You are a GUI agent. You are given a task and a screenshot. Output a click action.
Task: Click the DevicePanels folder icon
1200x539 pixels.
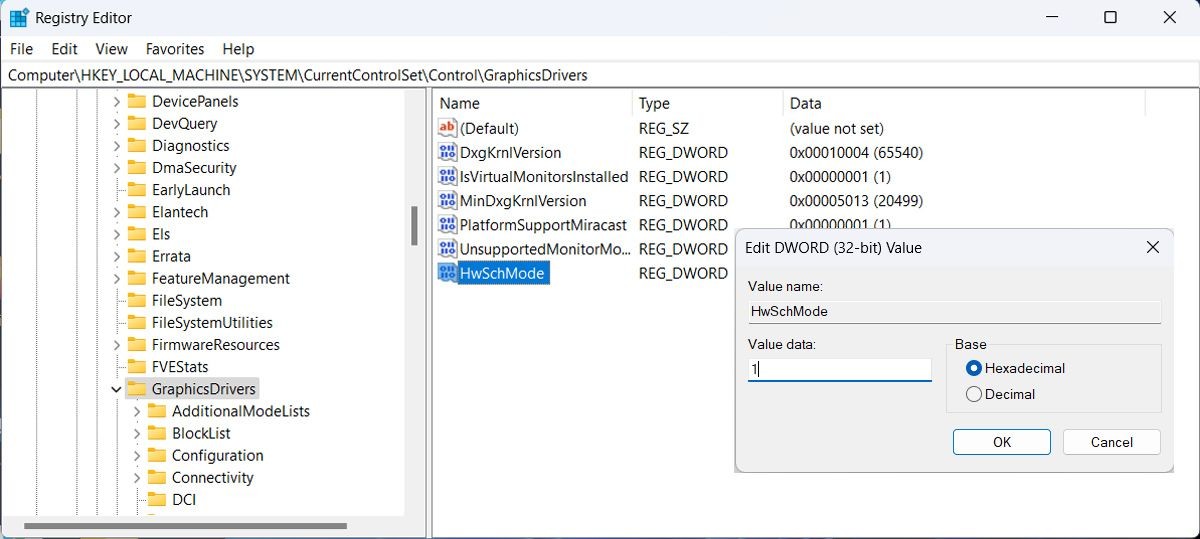[137, 101]
